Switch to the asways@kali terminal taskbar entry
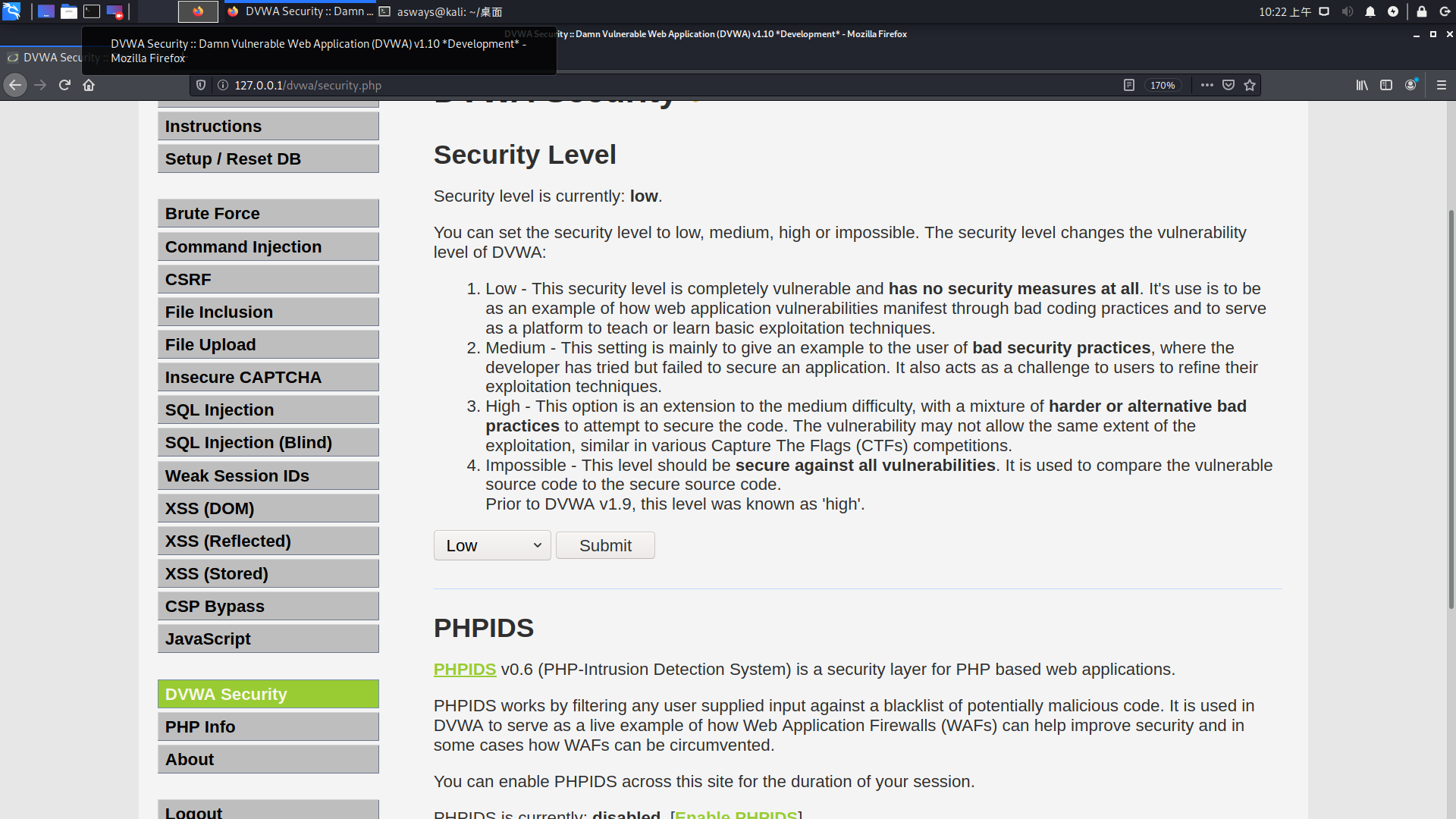 [441, 11]
